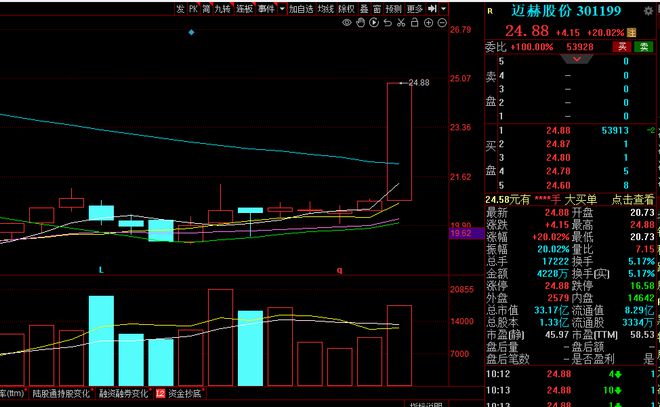
Task: Click the 加自选 add-to-watchlist button
Action: pos(301,9)
